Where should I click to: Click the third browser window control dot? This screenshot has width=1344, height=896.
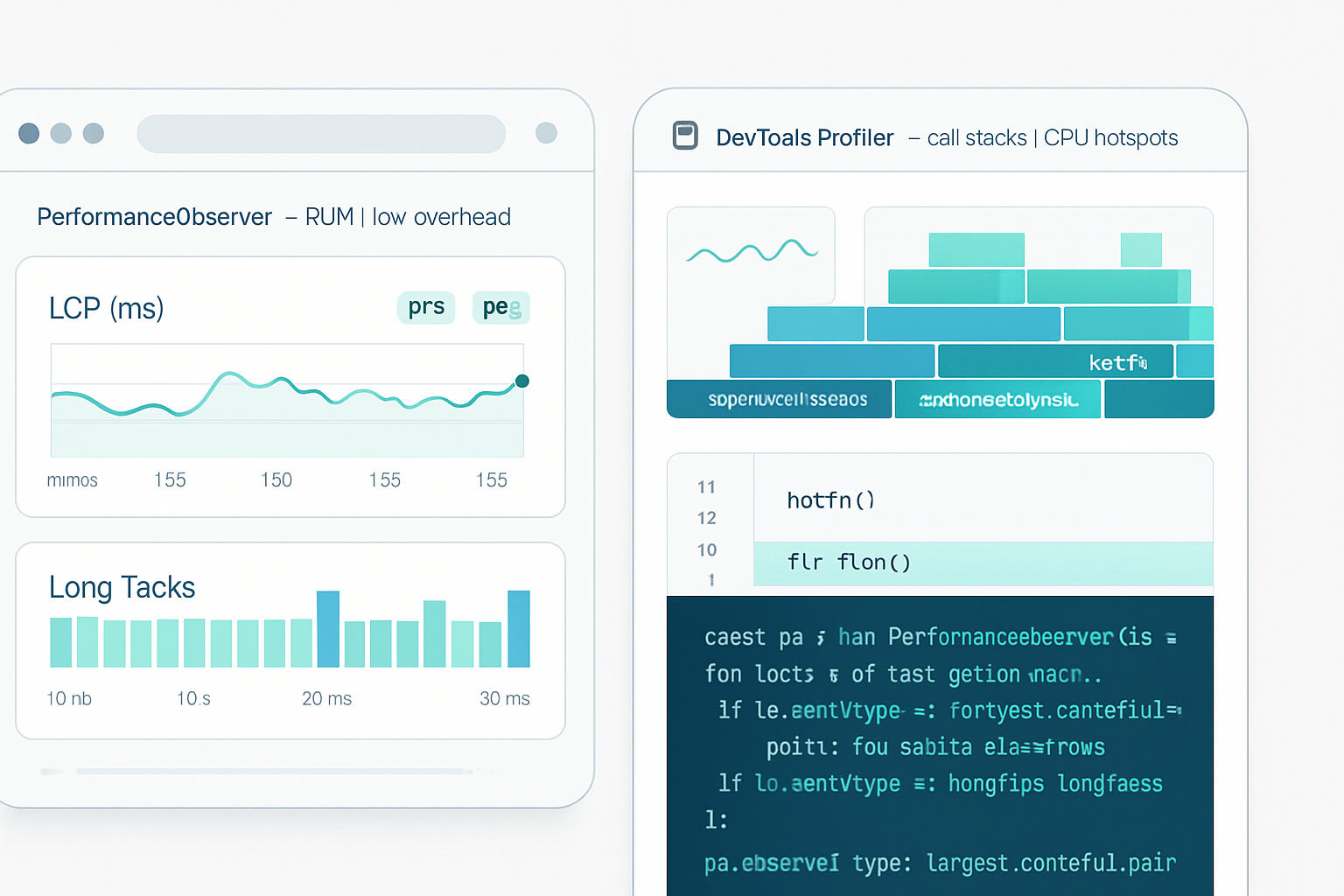click(x=93, y=133)
